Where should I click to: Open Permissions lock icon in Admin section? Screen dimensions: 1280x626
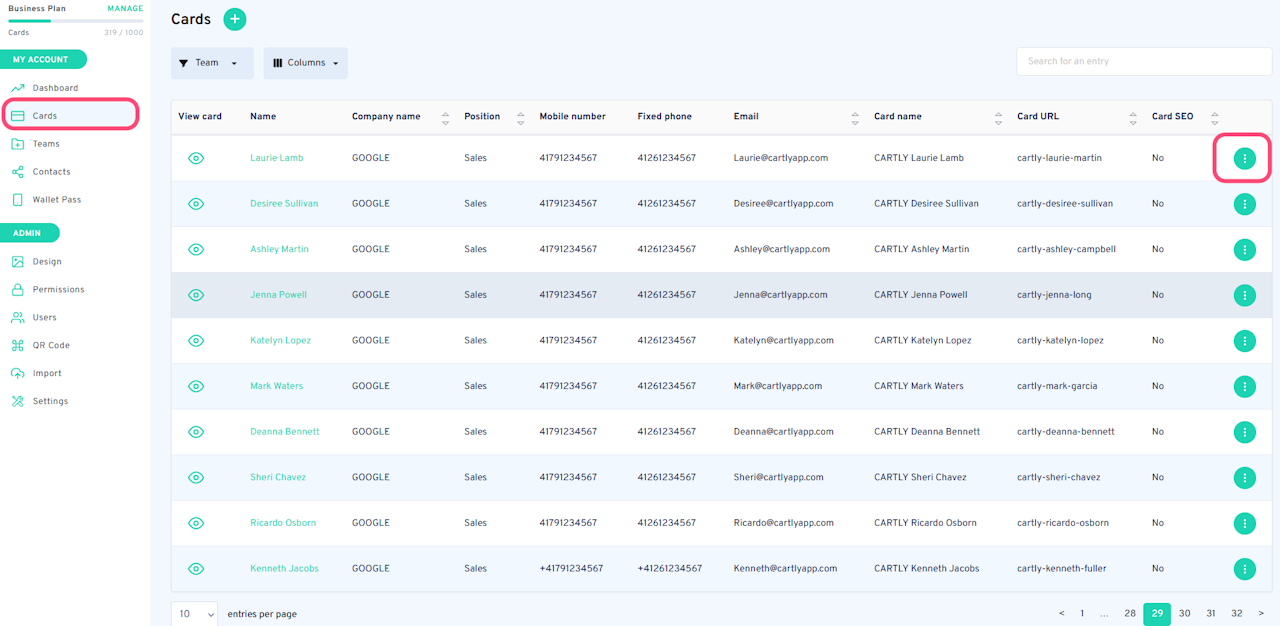[x=17, y=290]
